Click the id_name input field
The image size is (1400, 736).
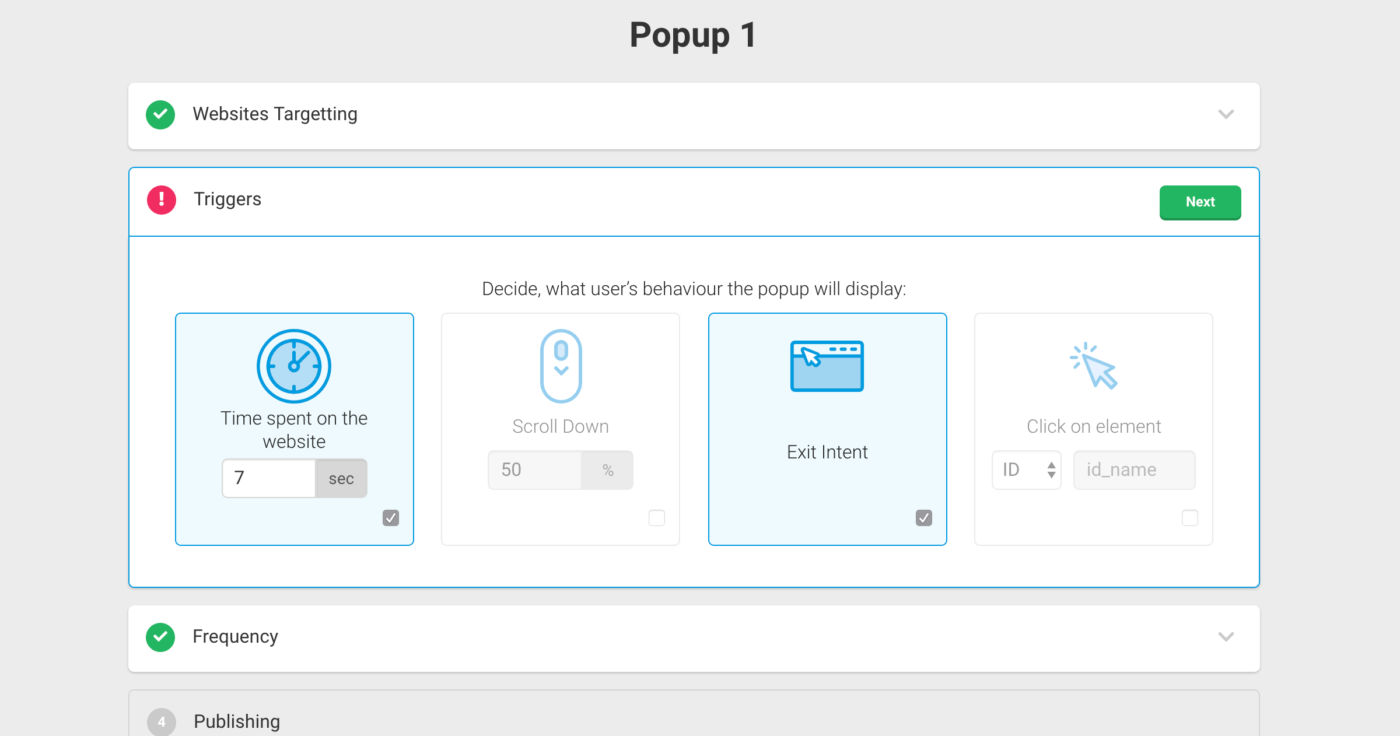tap(1134, 470)
